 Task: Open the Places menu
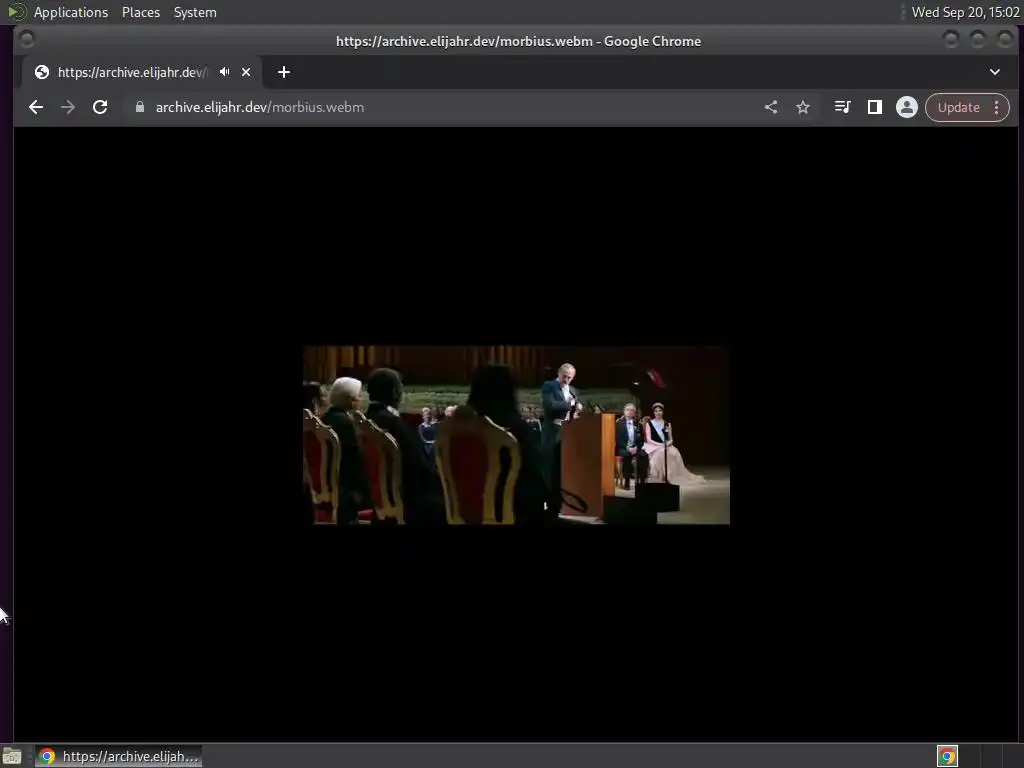[141, 12]
